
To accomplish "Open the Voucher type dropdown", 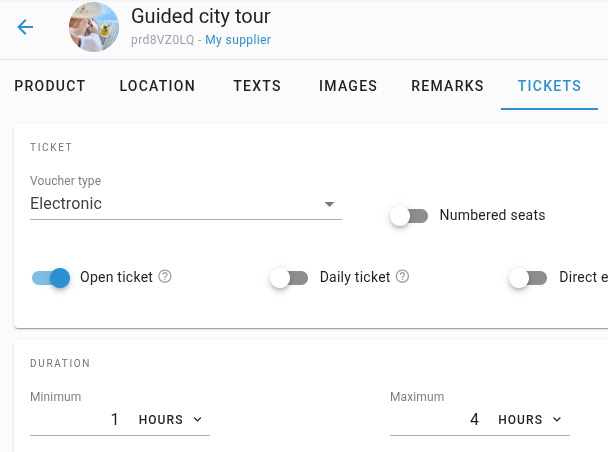I will pyautogui.click(x=186, y=204).
